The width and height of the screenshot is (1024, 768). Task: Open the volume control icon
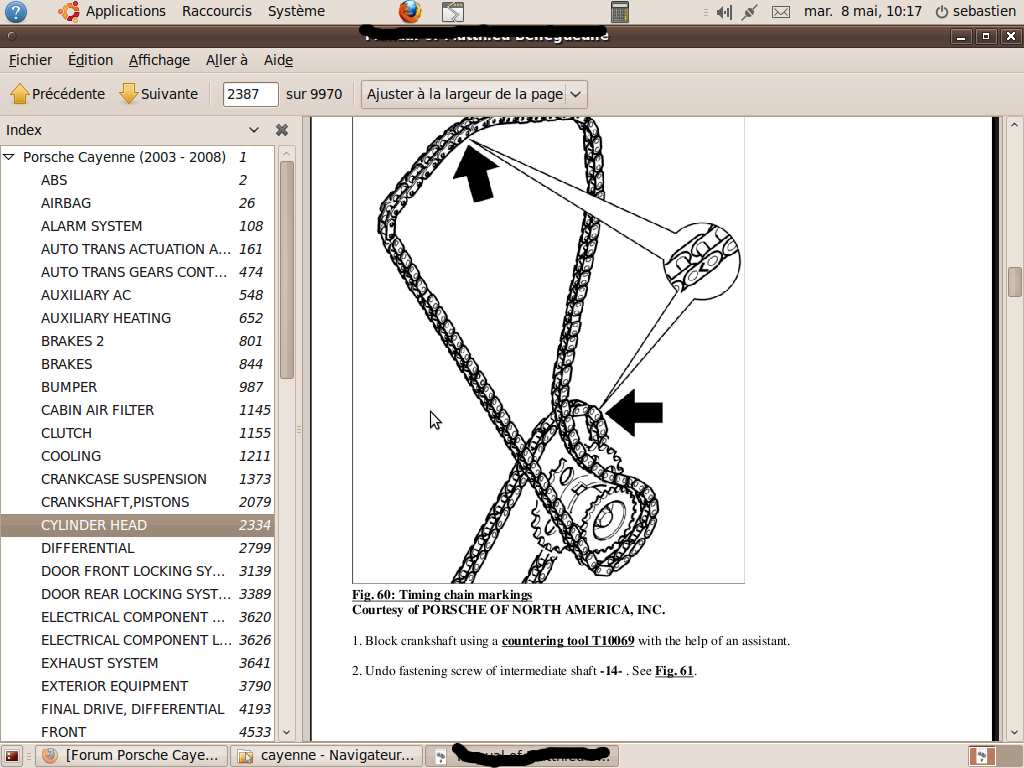tap(724, 12)
